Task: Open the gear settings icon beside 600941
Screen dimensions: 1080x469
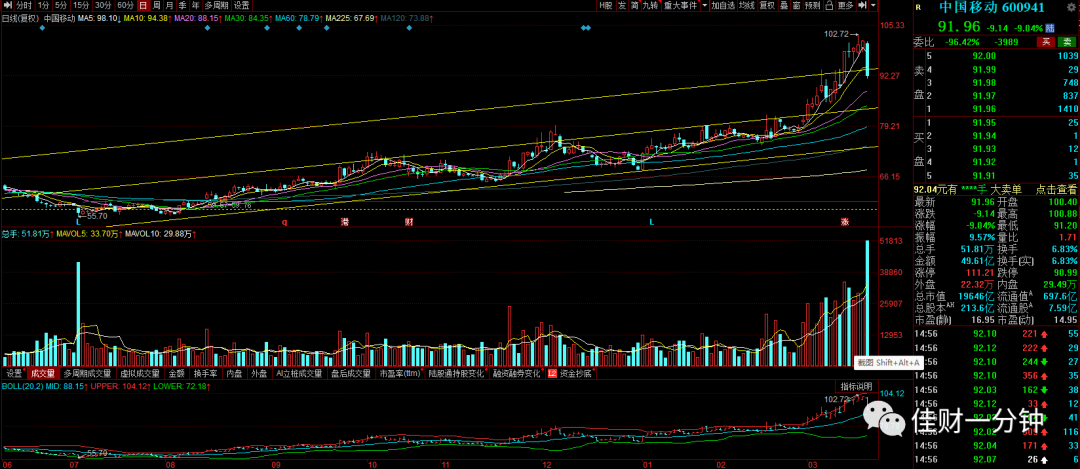Action: pos(1070,7)
